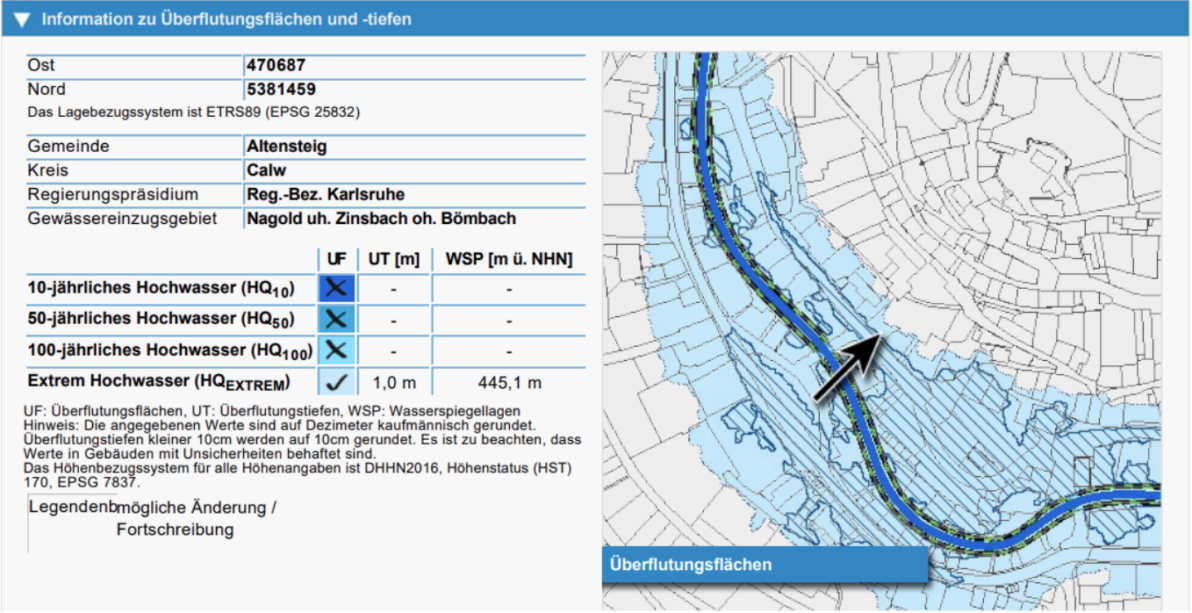Click Gemeinde value Altensteig

coord(287,146)
